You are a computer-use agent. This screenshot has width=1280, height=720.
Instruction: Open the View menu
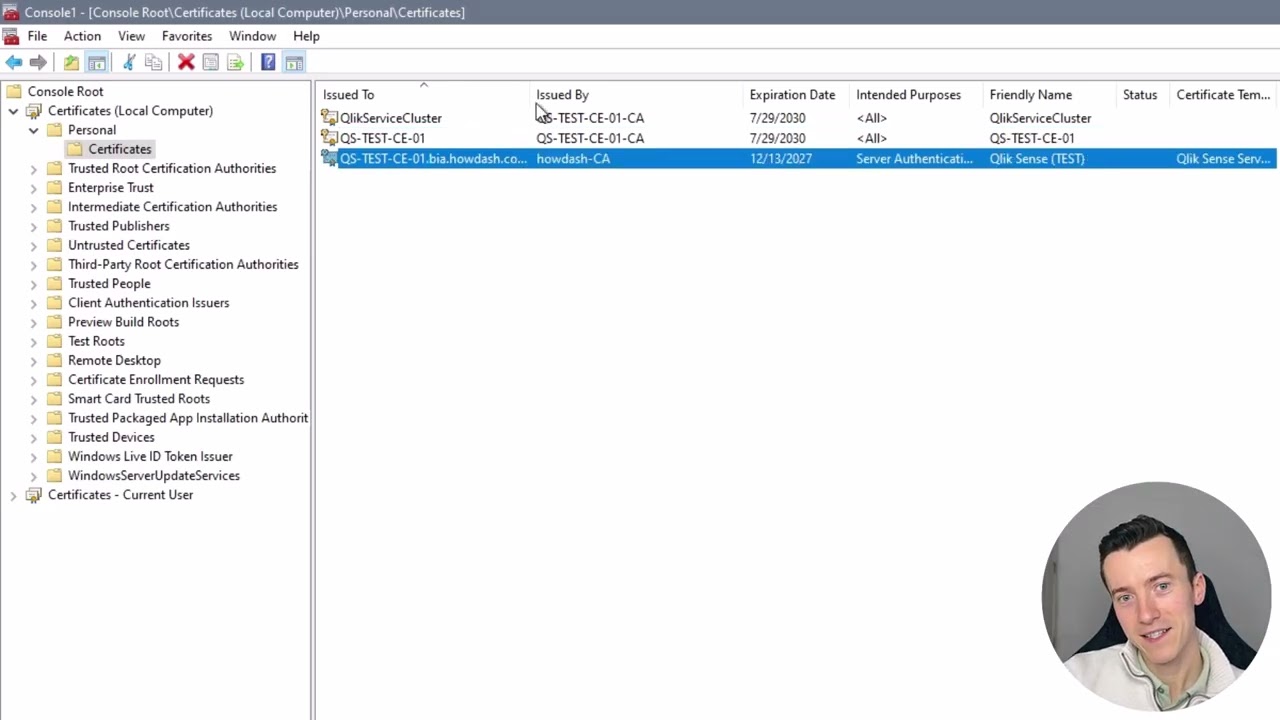click(131, 36)
